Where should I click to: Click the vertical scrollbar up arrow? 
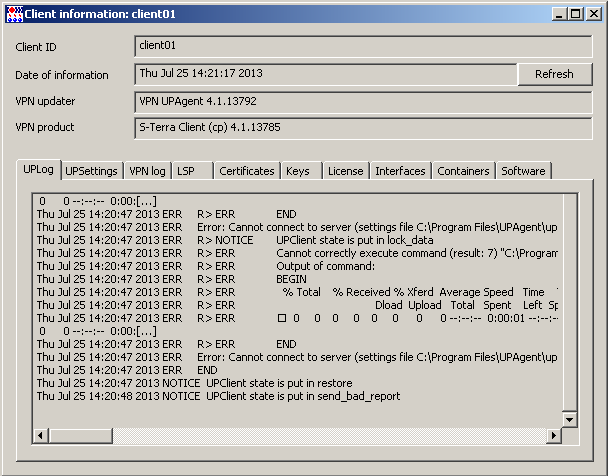point(569,201)
